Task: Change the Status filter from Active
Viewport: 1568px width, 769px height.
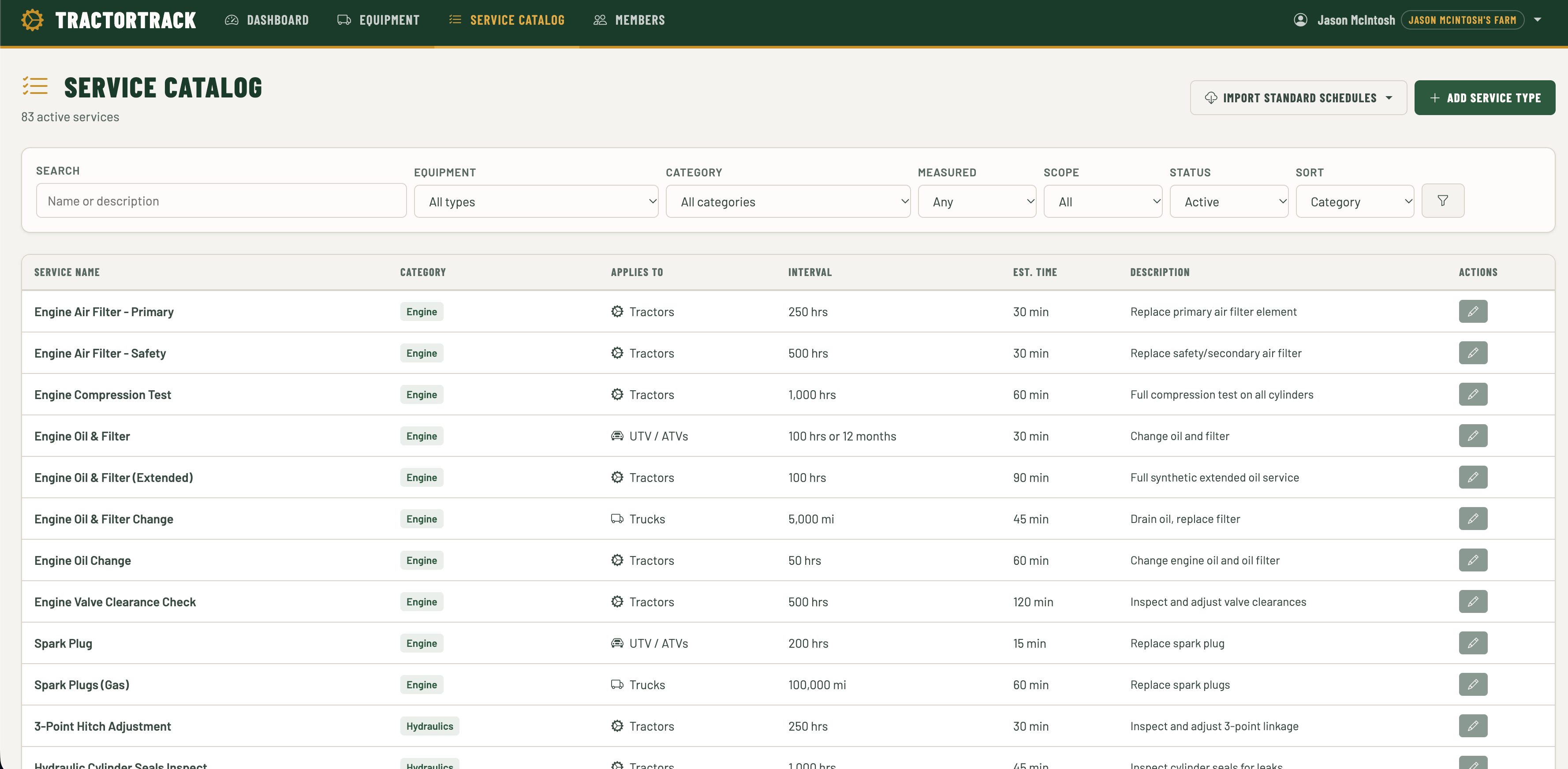Action: coord(1228,202)
